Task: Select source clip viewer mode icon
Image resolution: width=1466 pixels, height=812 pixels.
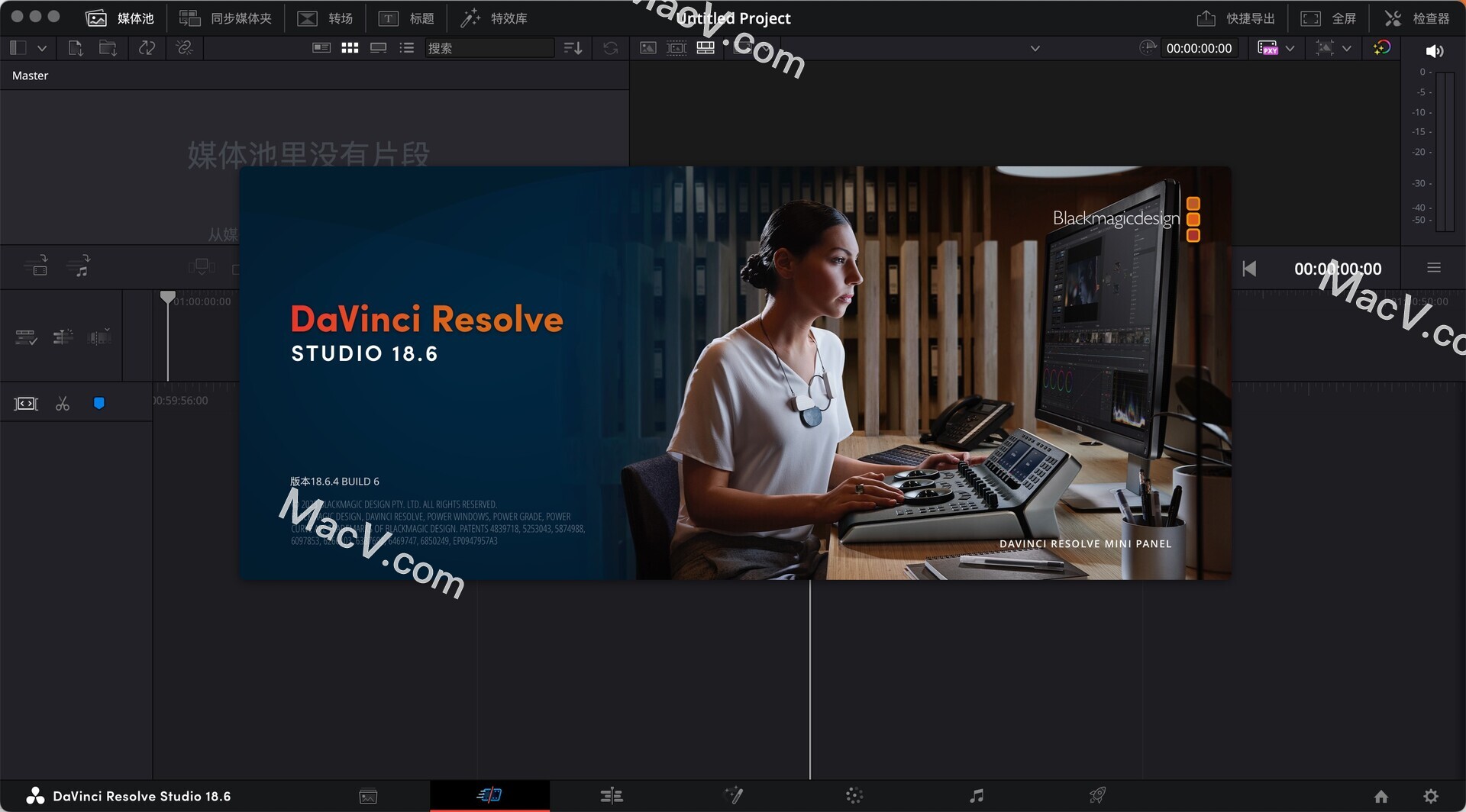Action: (x=648, y=48)
